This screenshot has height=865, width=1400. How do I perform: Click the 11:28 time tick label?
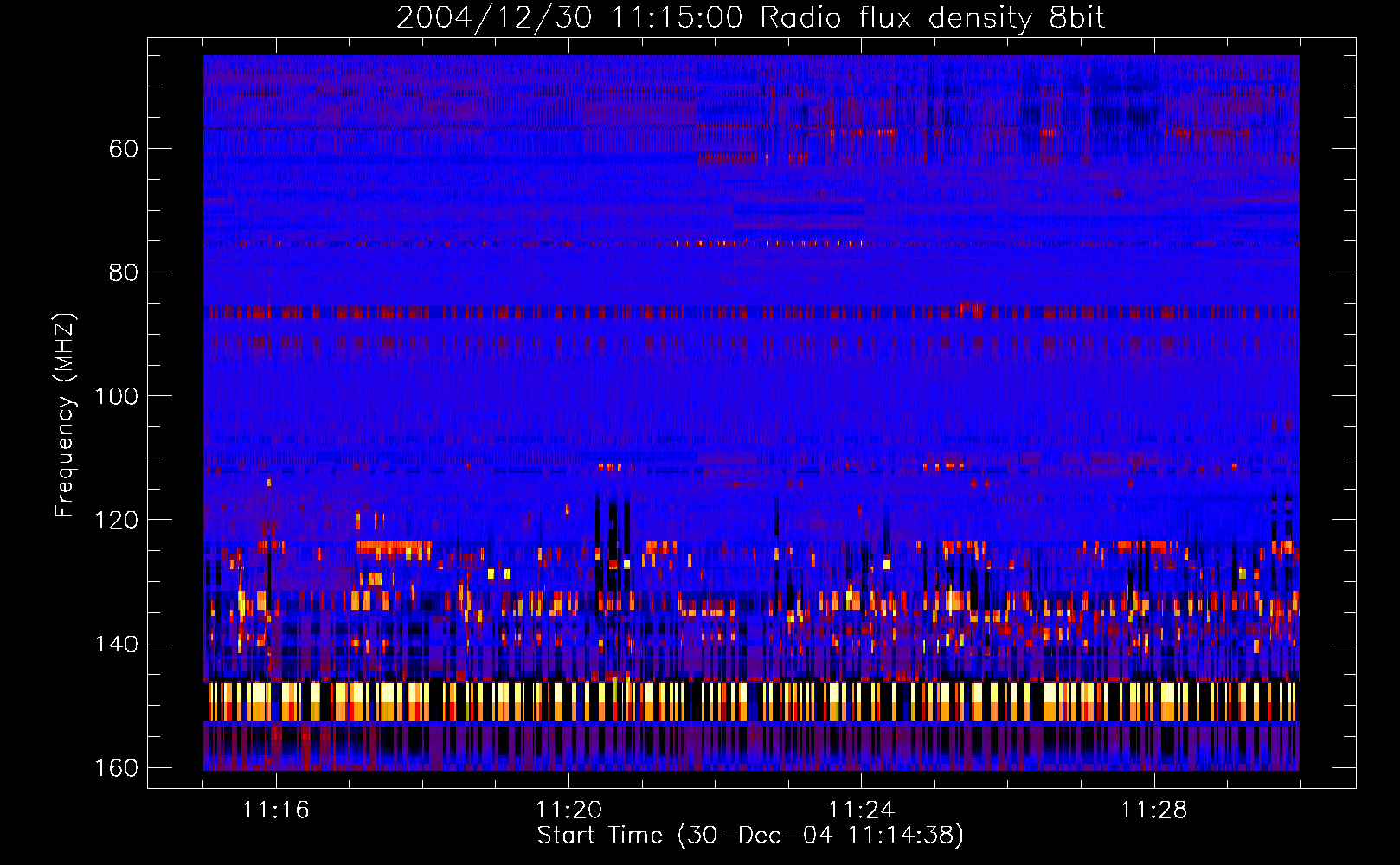1154,811
